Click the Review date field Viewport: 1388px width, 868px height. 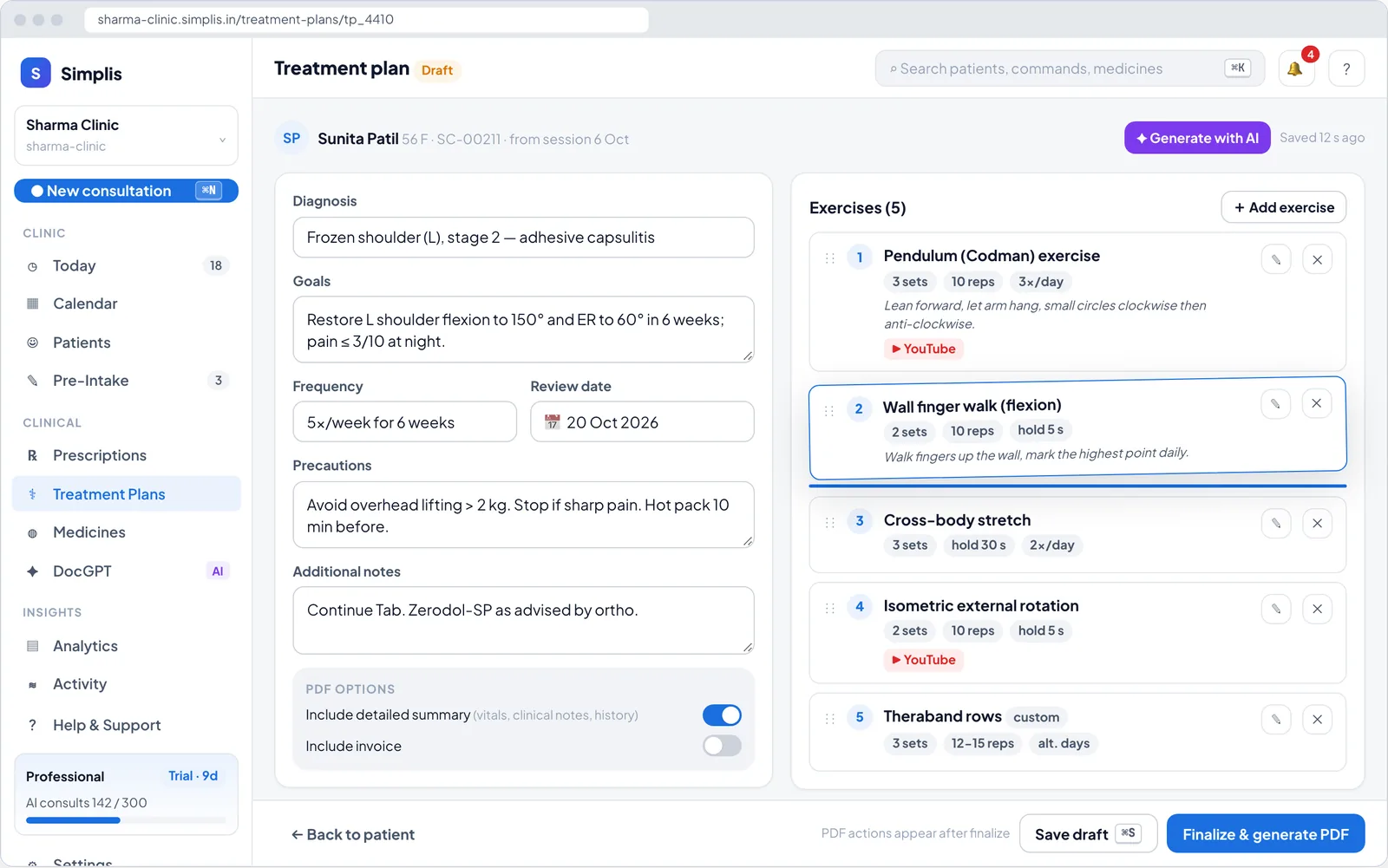(x=642, y=422)
